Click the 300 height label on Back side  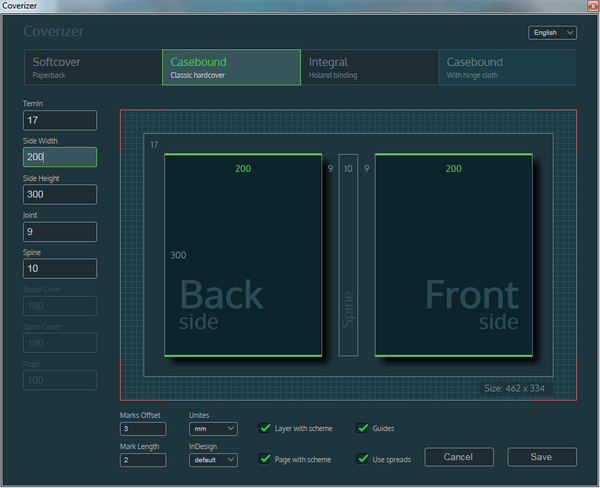tap(178, 255)
